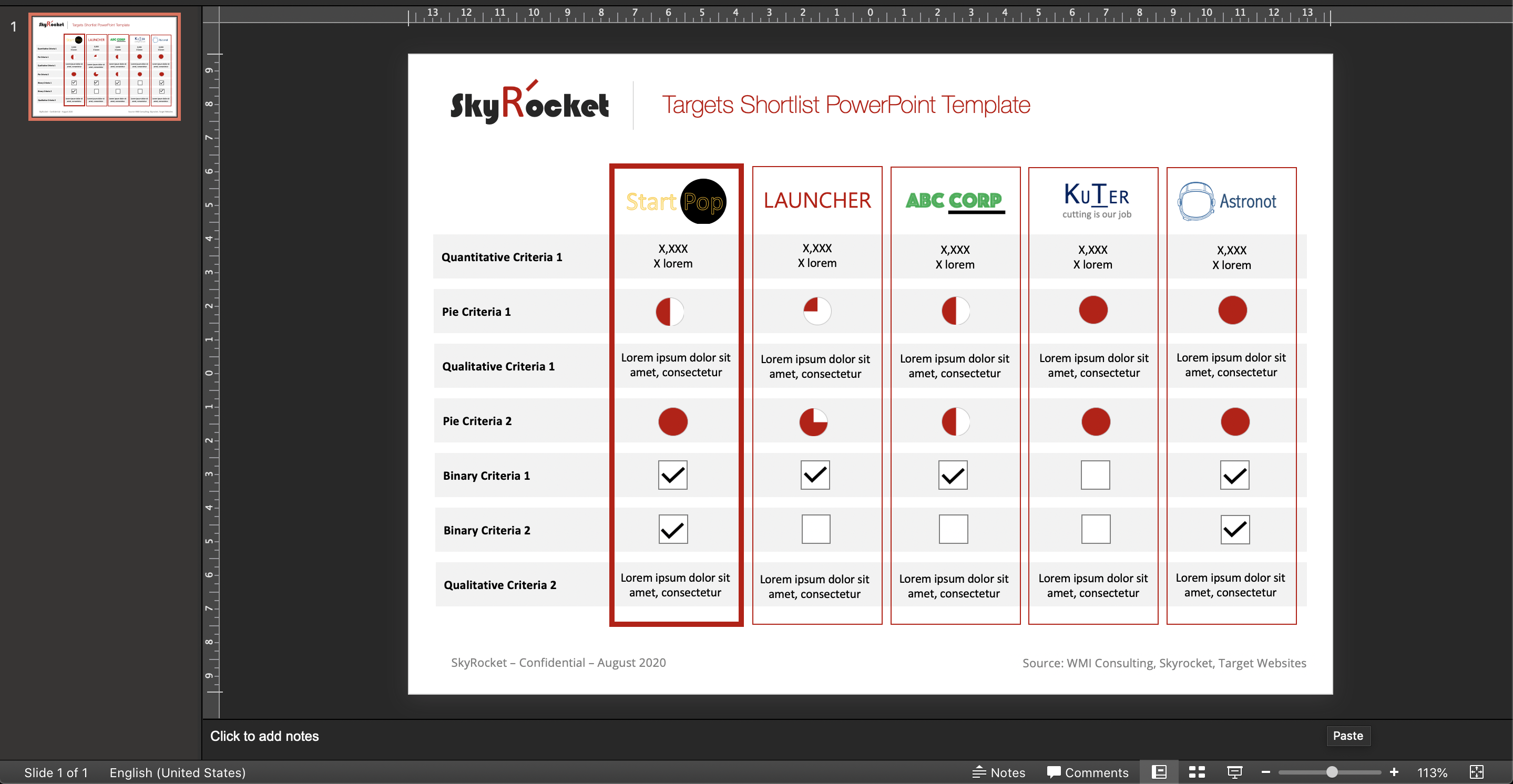Adjust the zoom slider handle

tap(1332, 772)
